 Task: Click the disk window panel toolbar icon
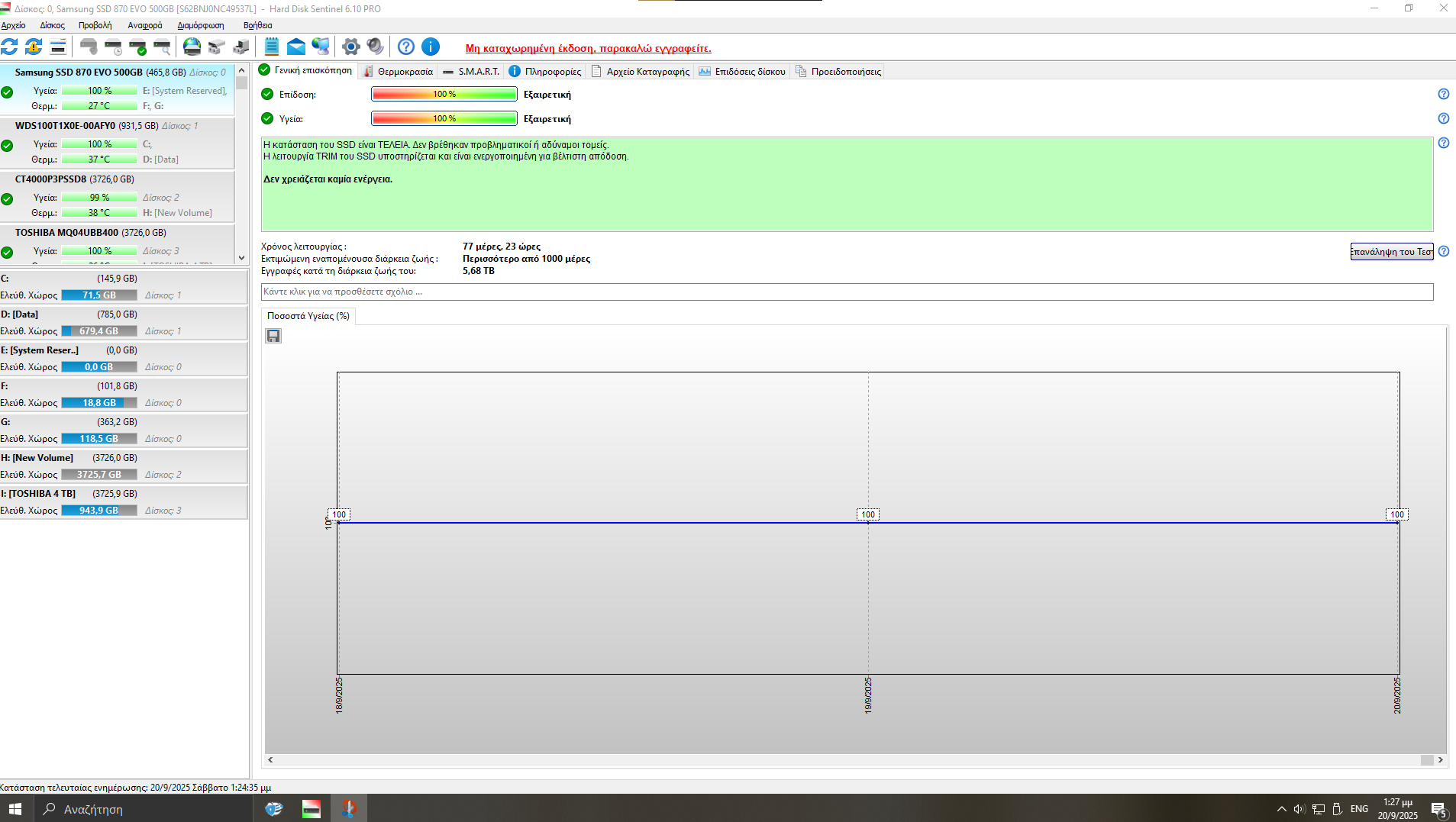(x=58, y=47)
